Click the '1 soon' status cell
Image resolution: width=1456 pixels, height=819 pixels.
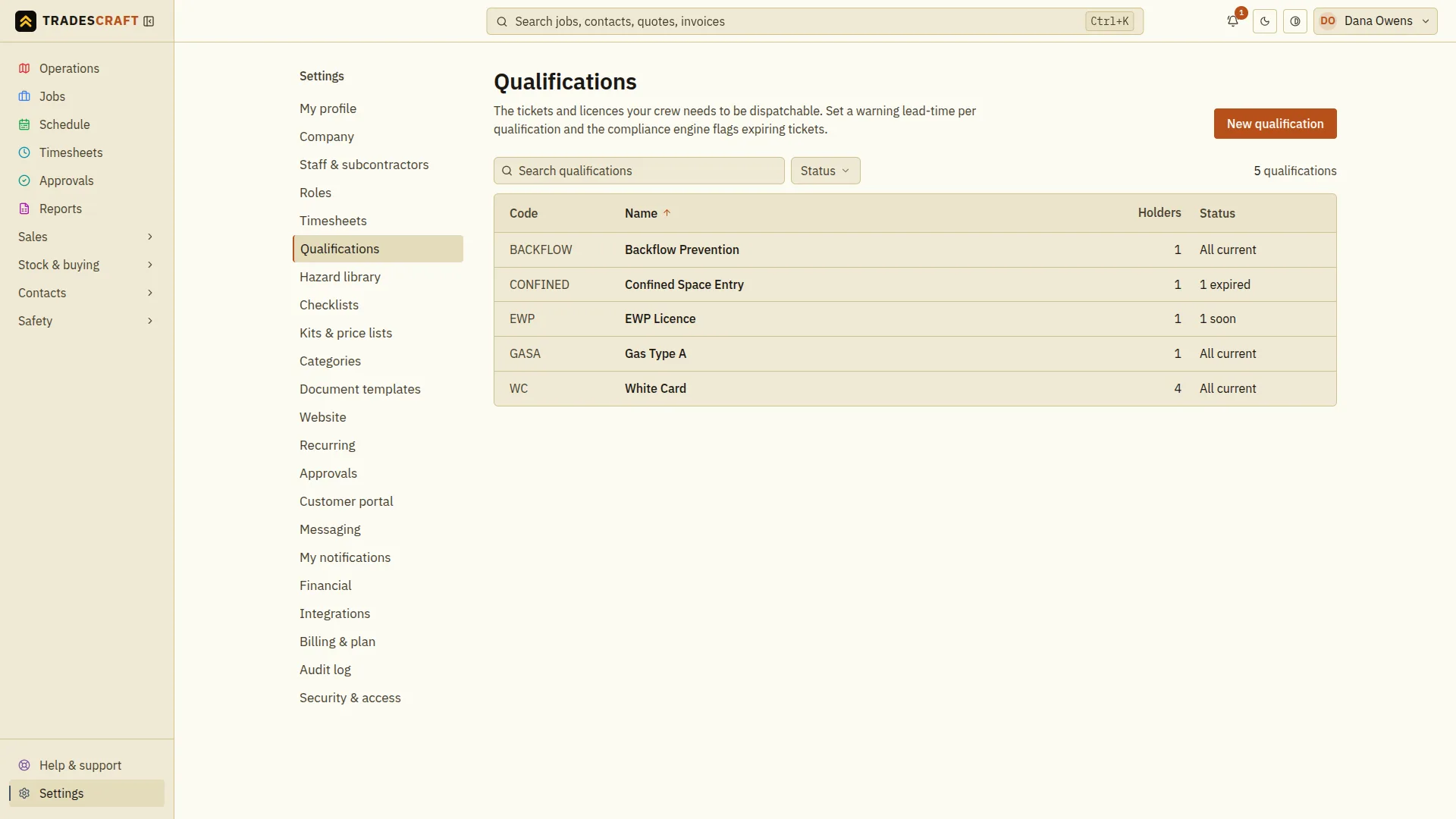(1217, 318)
